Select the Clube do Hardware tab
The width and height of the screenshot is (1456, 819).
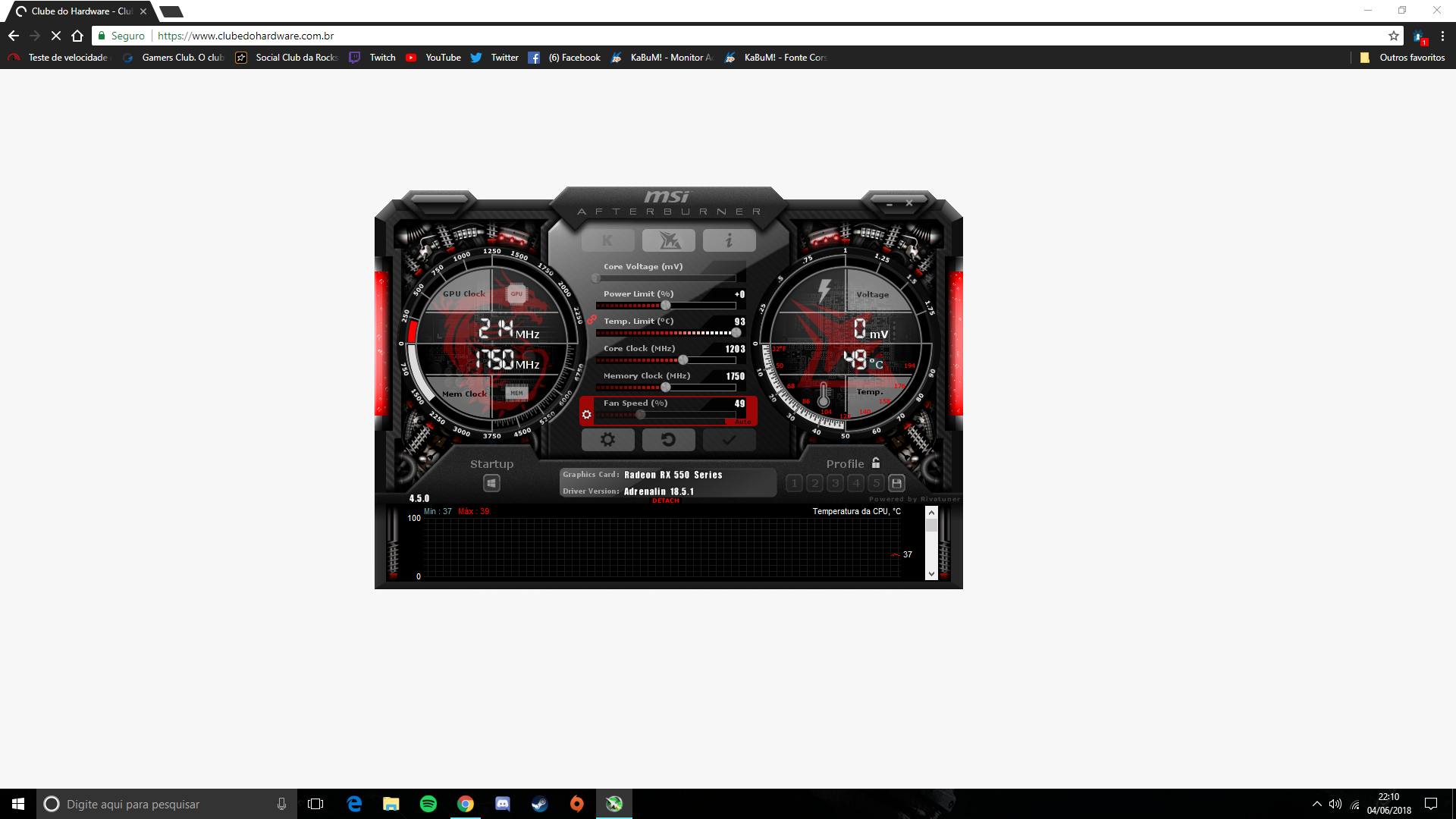pos(80,11)
